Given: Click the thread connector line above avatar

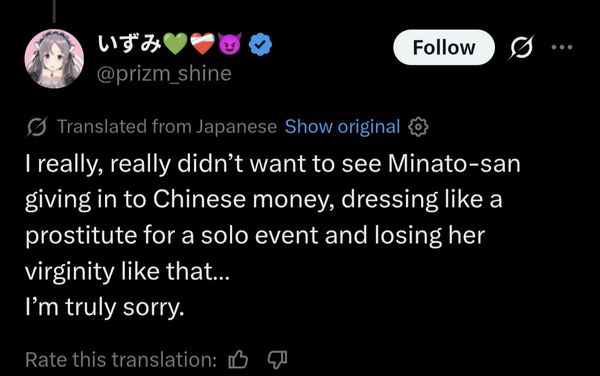Looking at the screenshot, I should pyautogui.click(x=54, y=11).
